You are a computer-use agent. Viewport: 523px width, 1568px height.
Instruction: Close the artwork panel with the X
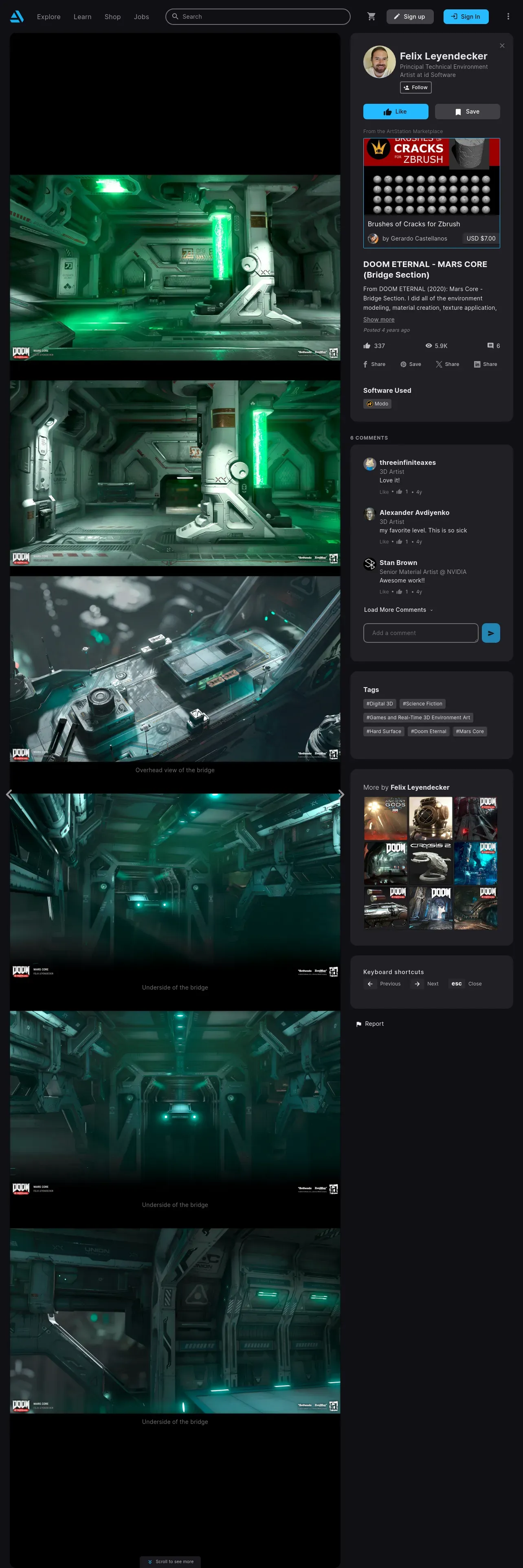coord(502,46)
